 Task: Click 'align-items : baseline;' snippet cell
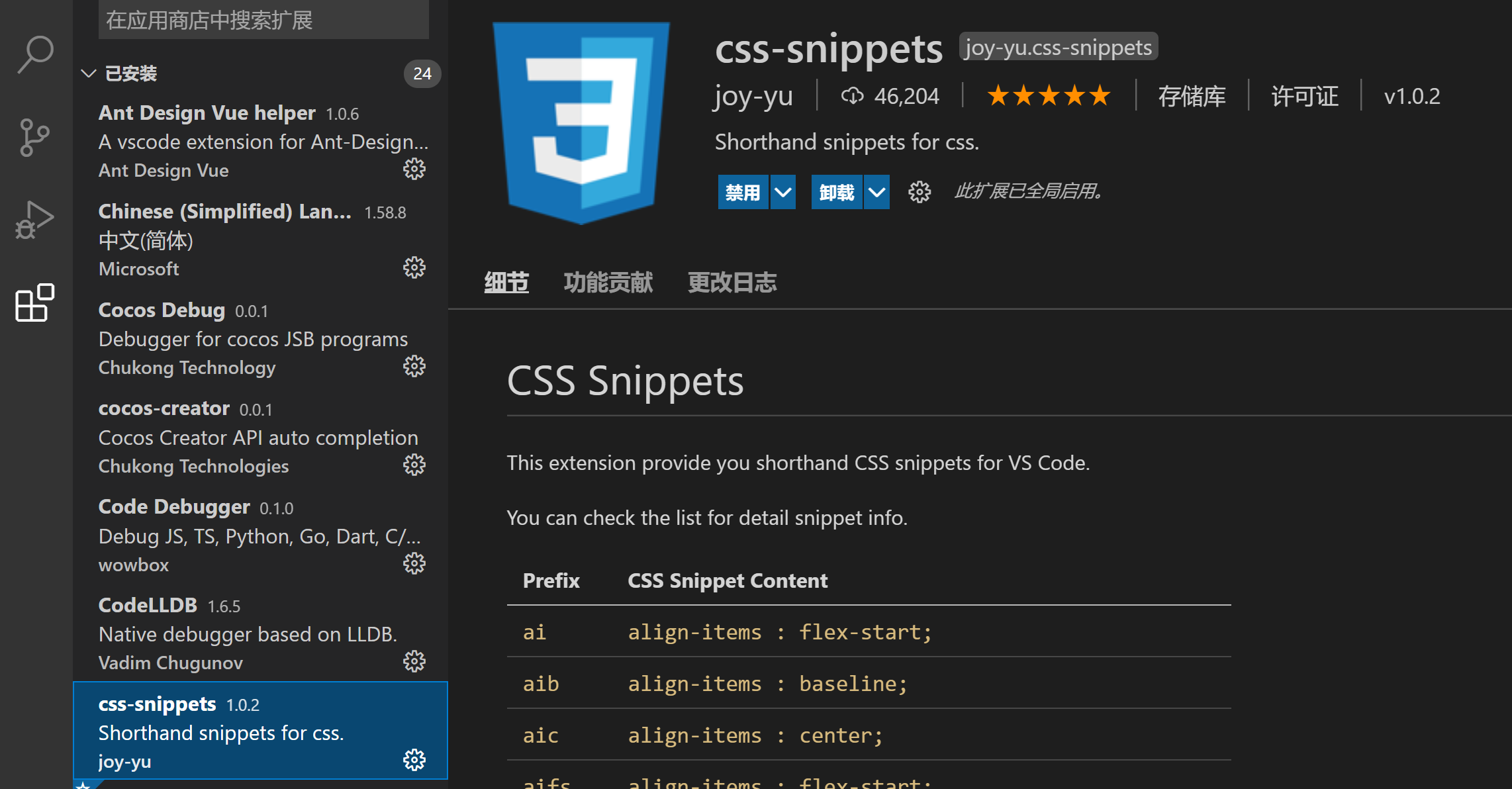click(768, 684)
